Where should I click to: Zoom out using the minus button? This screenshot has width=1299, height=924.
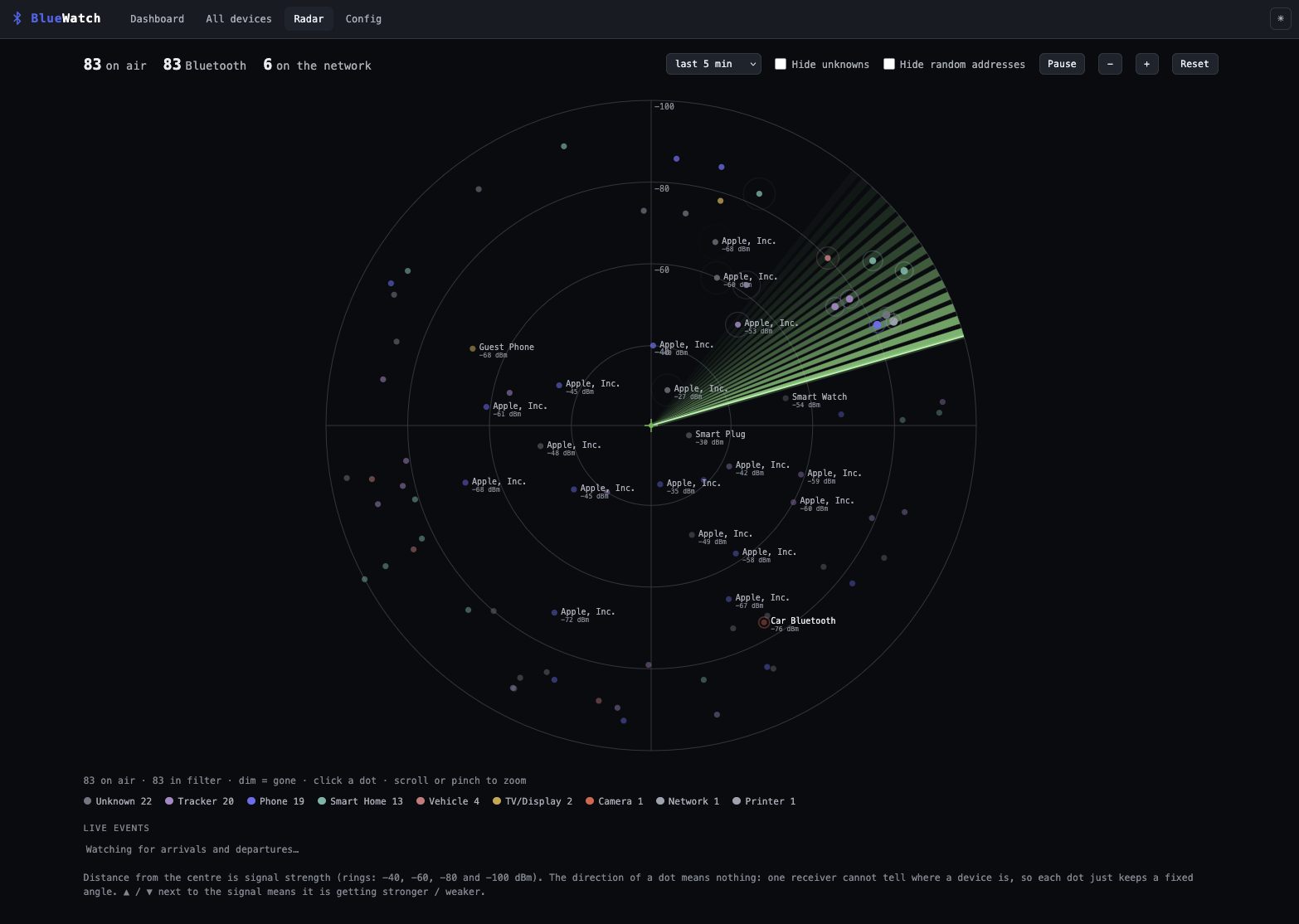pos(1110,64)
